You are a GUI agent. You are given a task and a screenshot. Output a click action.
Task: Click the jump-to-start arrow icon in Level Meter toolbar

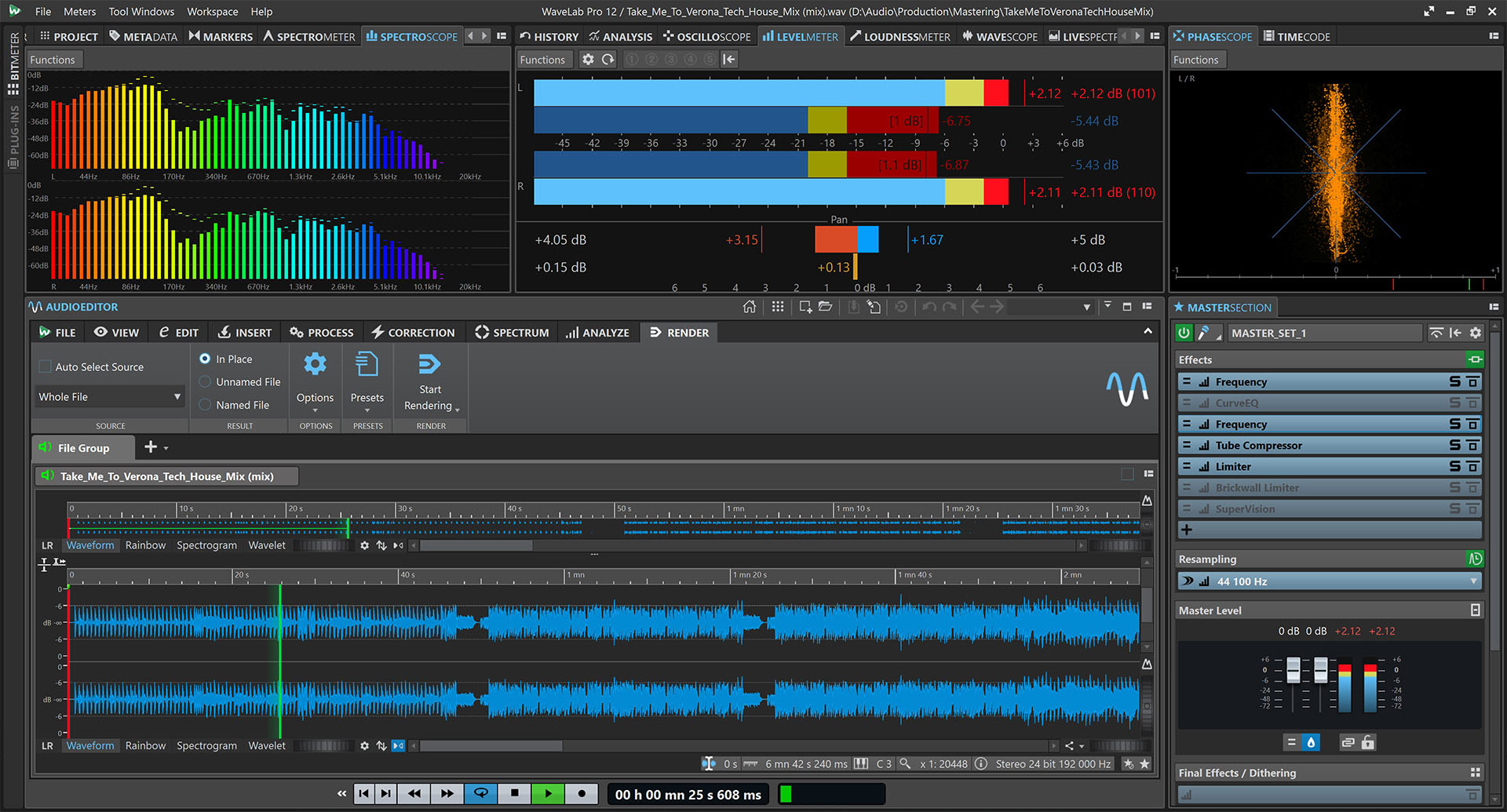click(729, 60)
